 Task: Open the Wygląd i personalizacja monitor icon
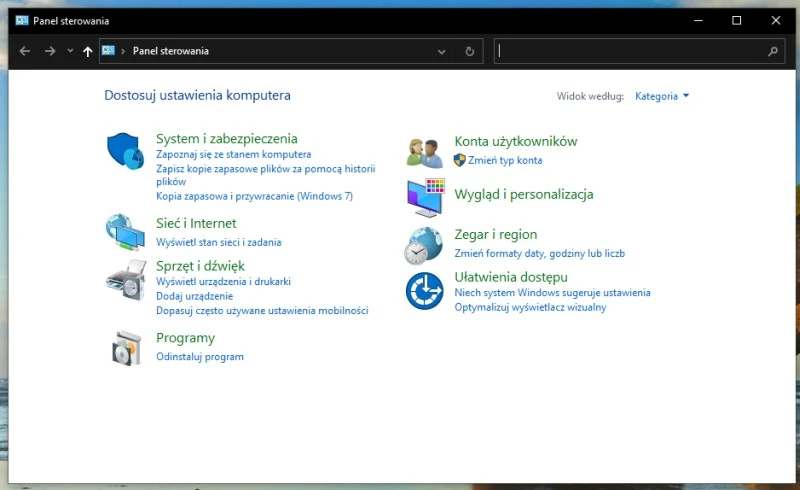pos(426,198)
